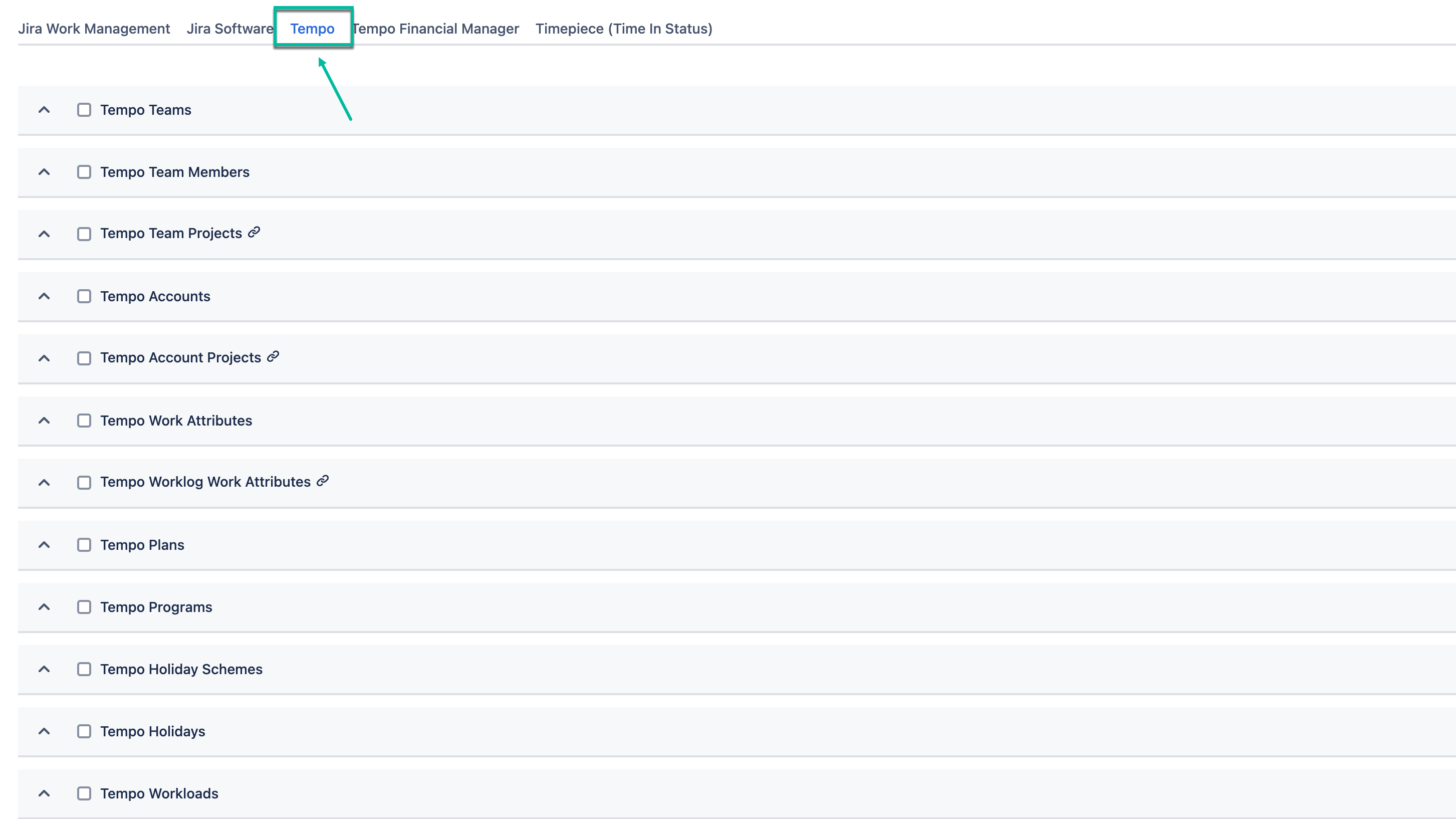Collapse the Tempo Plans section

point(44,545)
